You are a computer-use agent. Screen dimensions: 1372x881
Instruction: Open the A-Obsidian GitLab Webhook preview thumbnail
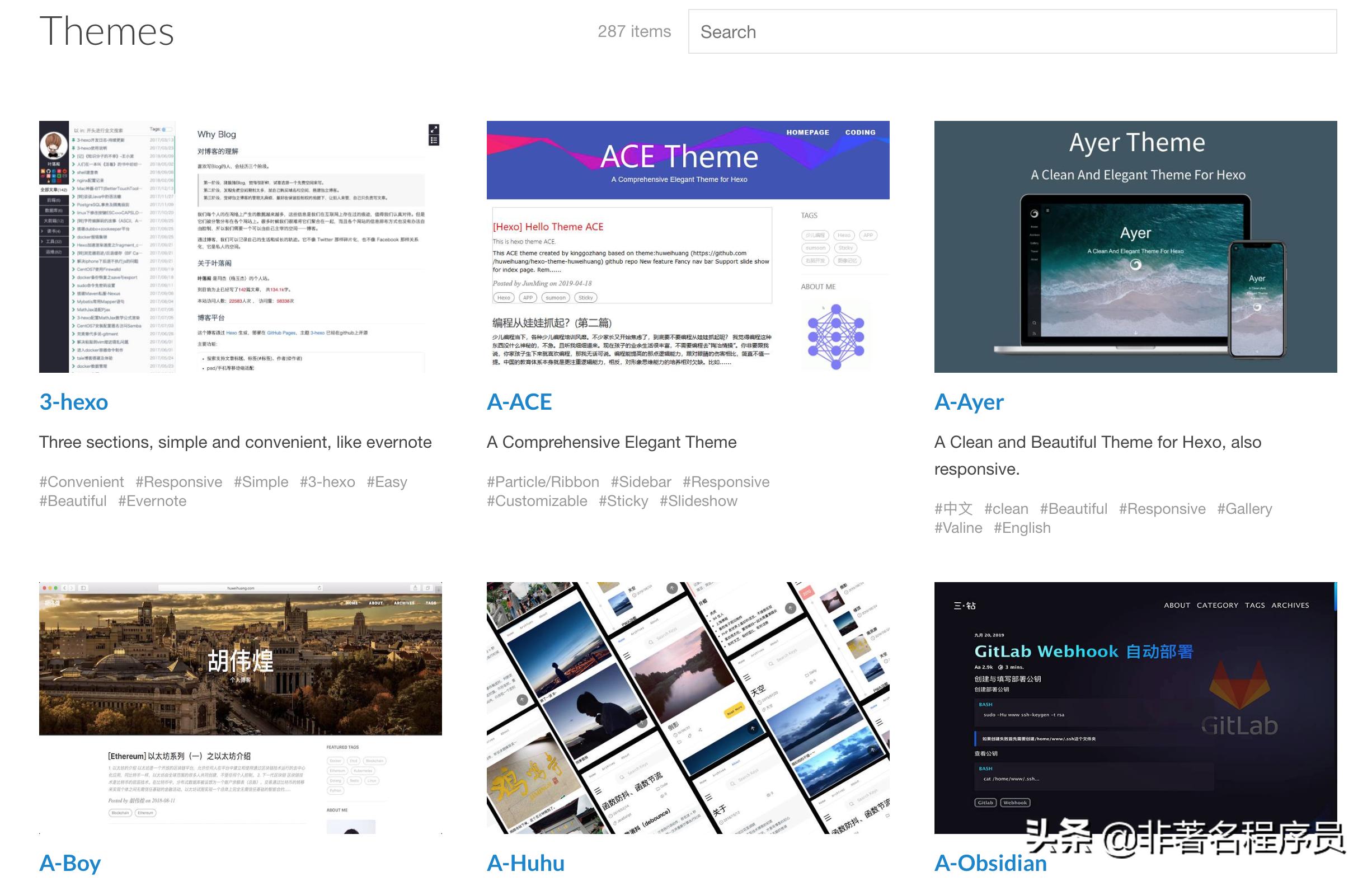(1135, 707)
